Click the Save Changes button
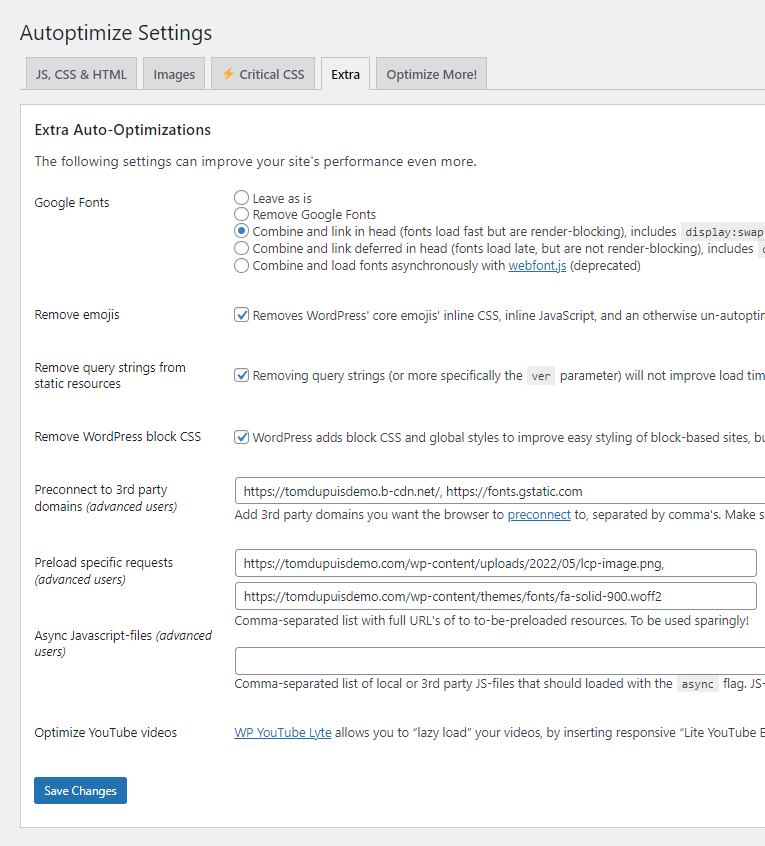 click(x=80, y=790)
